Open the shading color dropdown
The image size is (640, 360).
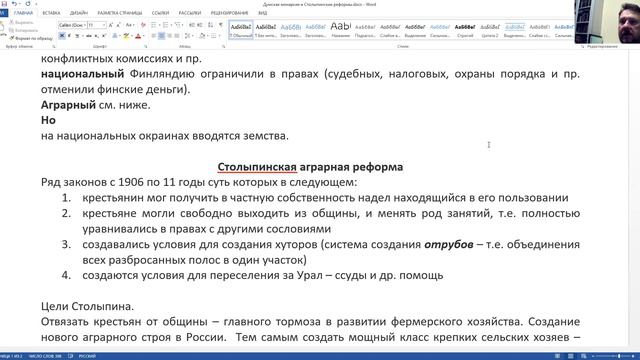pyautogui.click(x=207, y=36)
